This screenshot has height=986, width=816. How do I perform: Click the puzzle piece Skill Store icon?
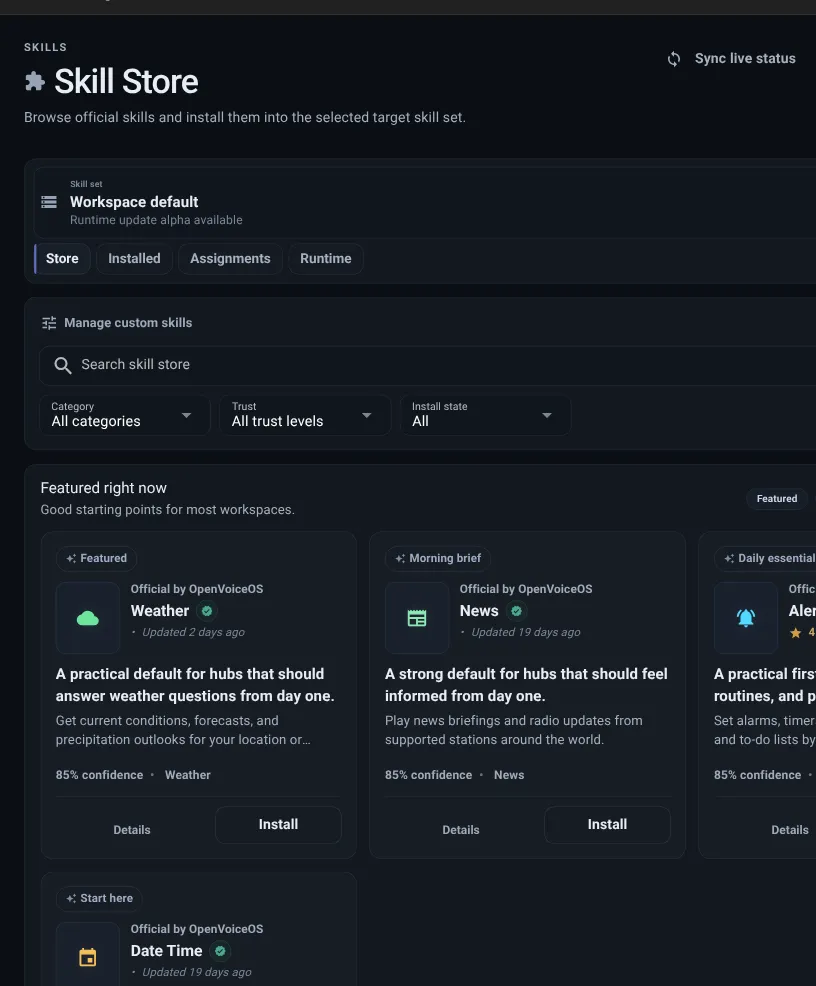pos(33,81)
